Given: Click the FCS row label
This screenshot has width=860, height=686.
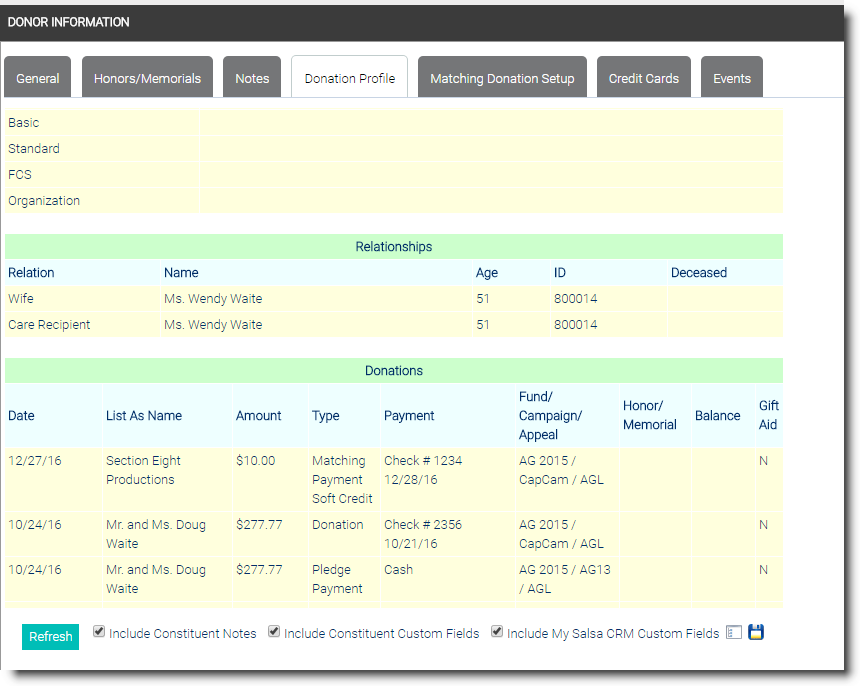Looking at the screenshot, I should (20, 174).
